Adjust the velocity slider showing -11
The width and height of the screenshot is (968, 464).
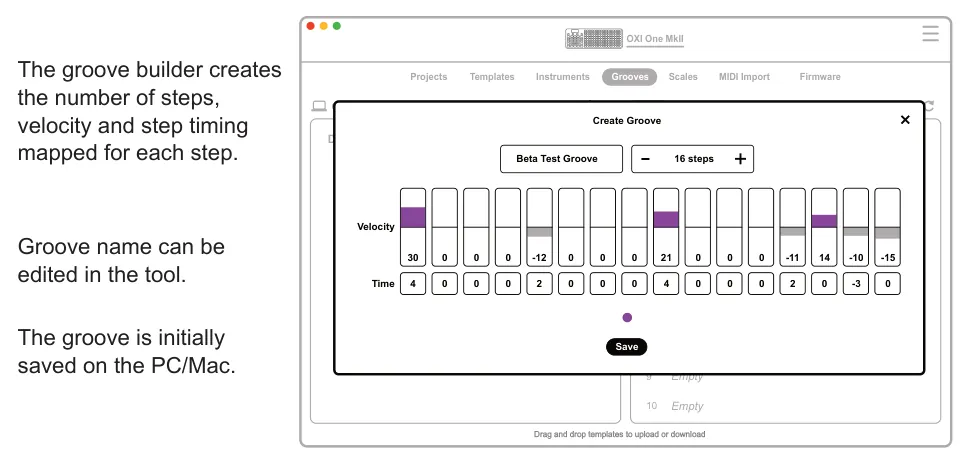coord(793,227)
